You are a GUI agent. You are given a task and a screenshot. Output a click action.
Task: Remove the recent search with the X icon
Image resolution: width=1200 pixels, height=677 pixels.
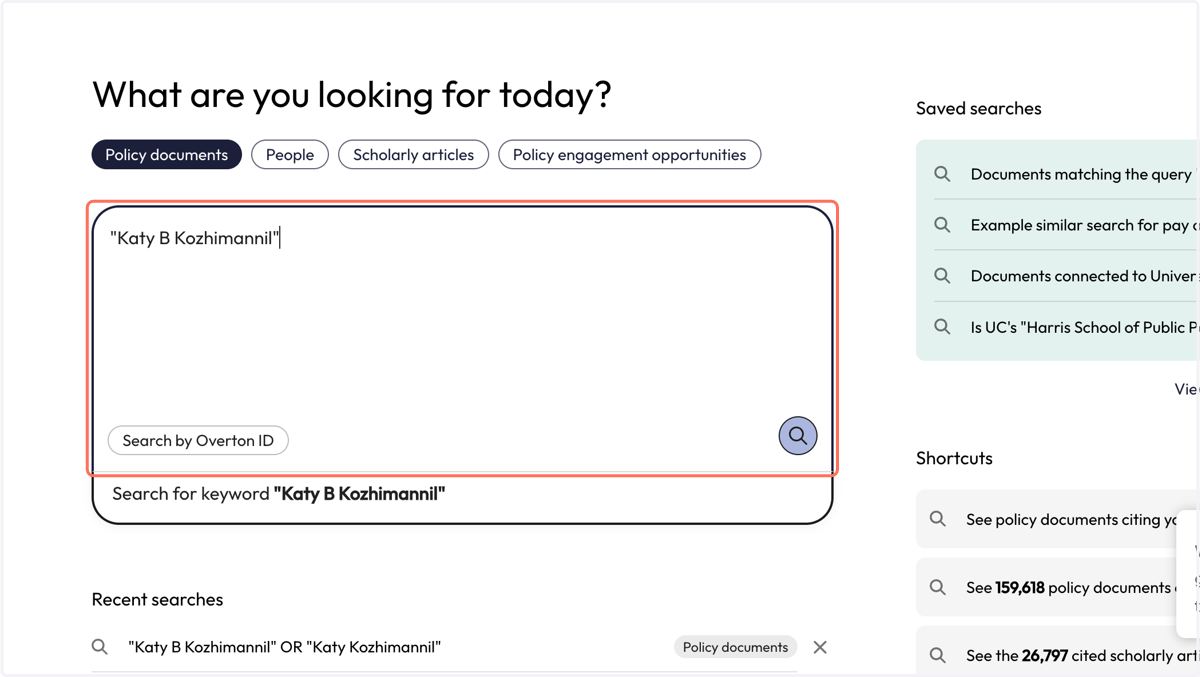point(820,648)
